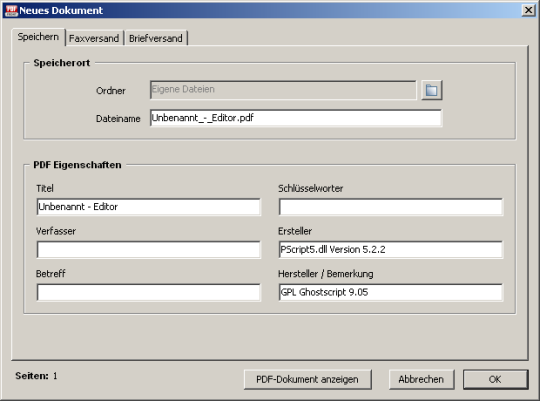The height and width of the screenshot is (401, 540).
Task: Focus the empty Schlüsselwörter field
Action: 391,207
